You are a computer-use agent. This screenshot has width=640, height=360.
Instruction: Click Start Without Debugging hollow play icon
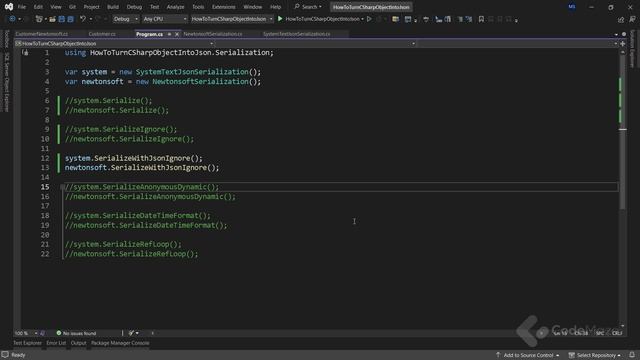pyautogui.click(x=369, y=19)
